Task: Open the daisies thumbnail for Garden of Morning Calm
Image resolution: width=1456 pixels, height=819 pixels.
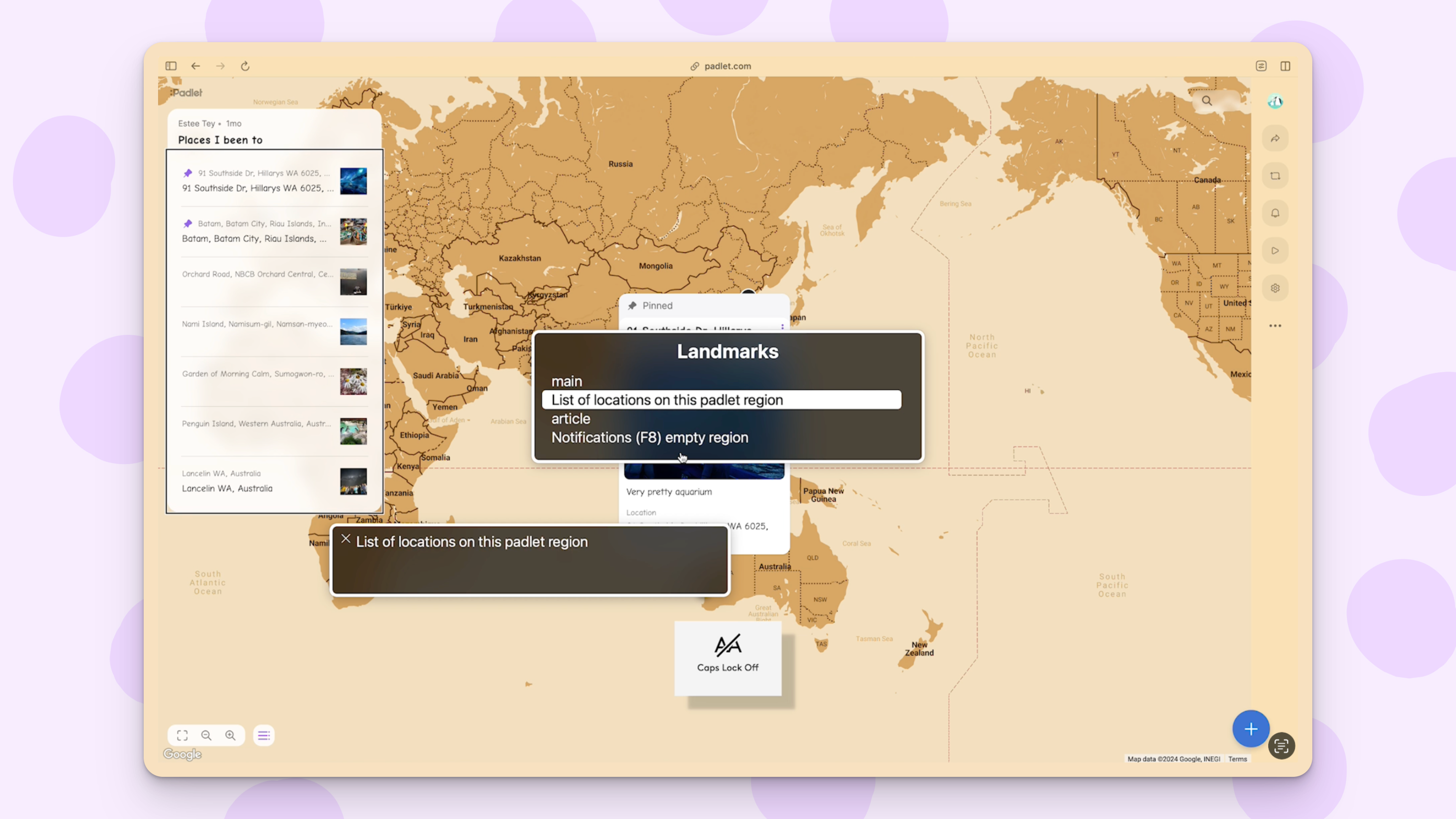Action: coord(353,382)
